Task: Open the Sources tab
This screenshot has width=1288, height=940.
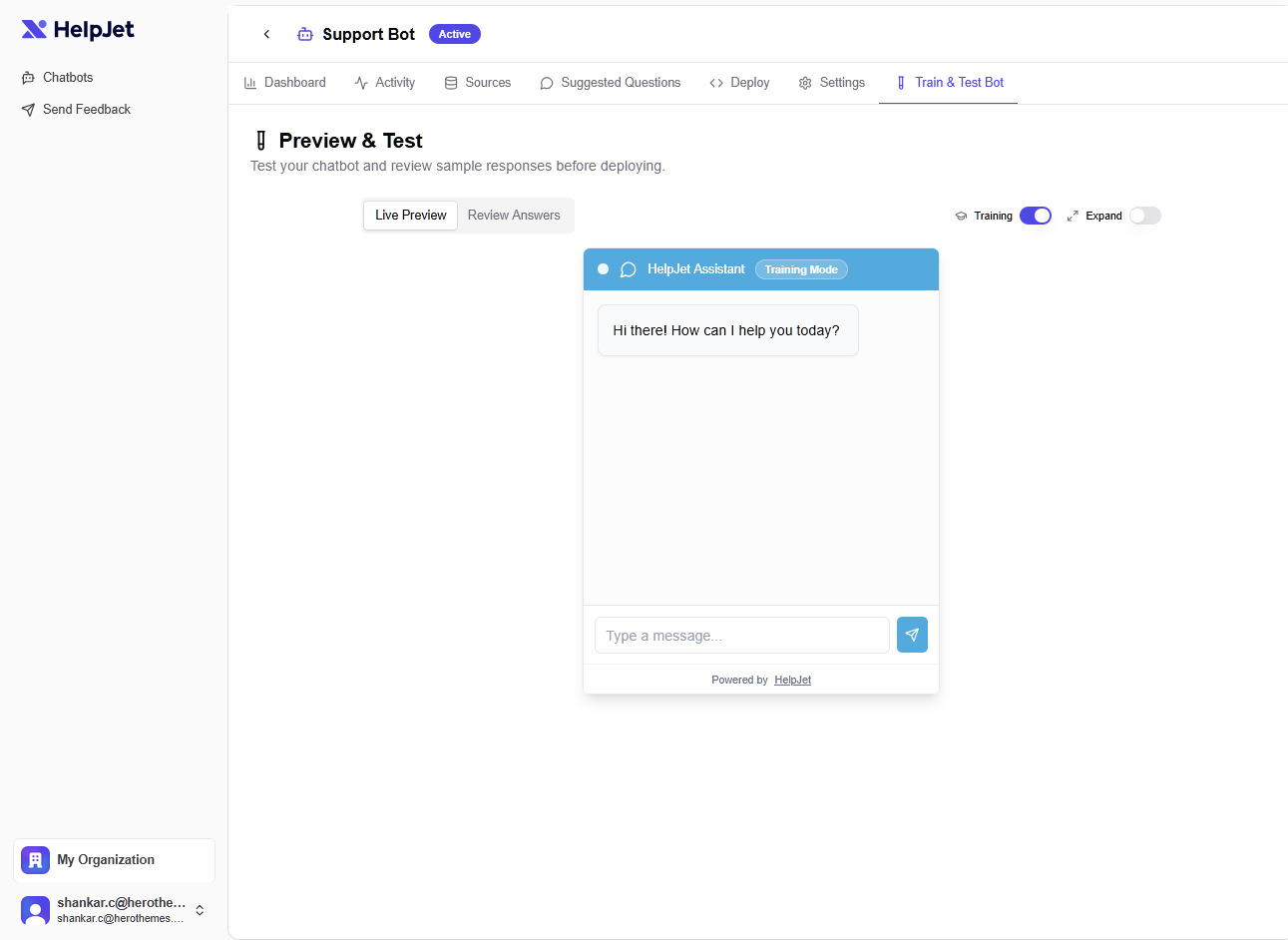Action: tap(478, 83)
